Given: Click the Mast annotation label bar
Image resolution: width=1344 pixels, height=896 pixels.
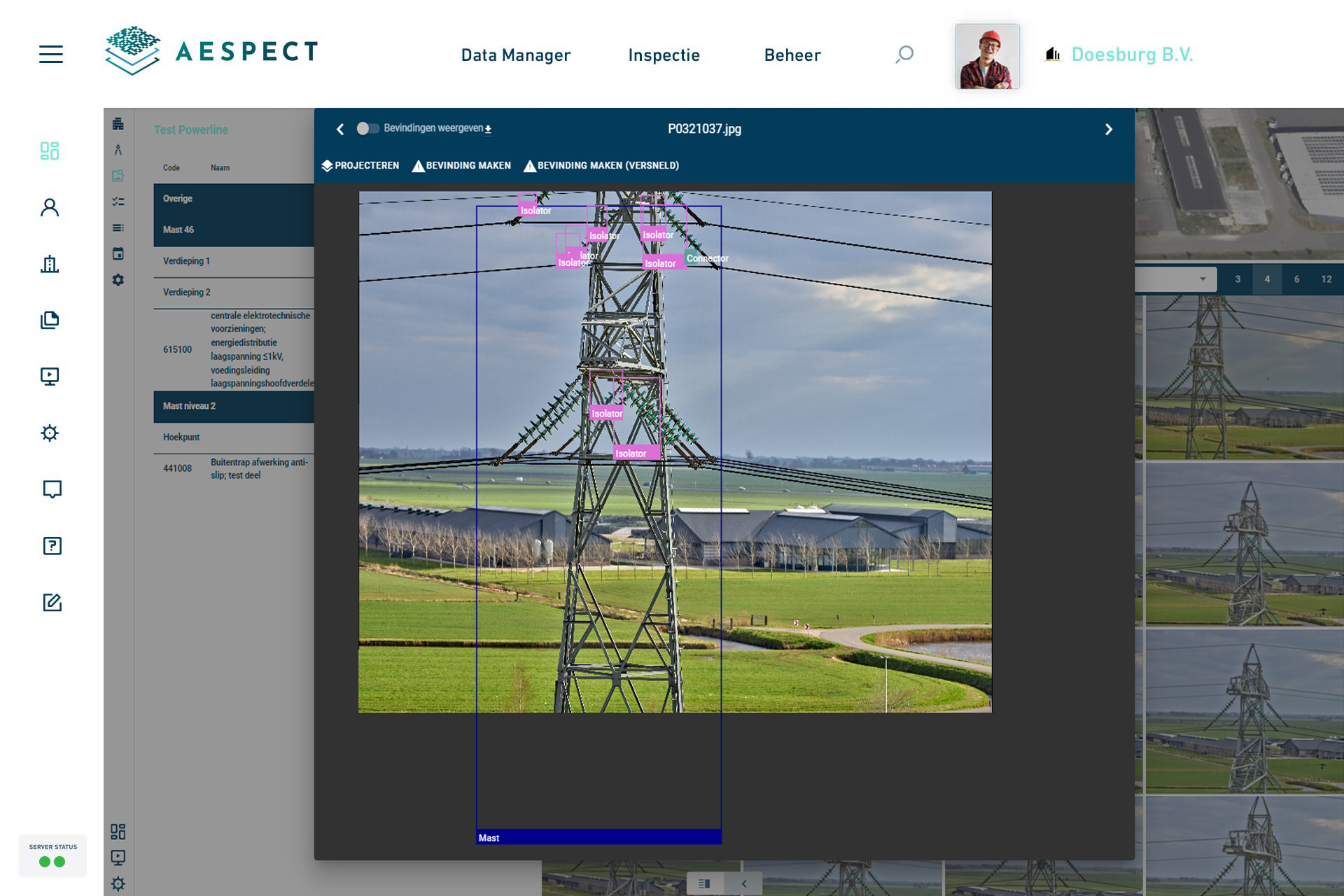Looking at the screenshot, I should (x=598, y=837).
